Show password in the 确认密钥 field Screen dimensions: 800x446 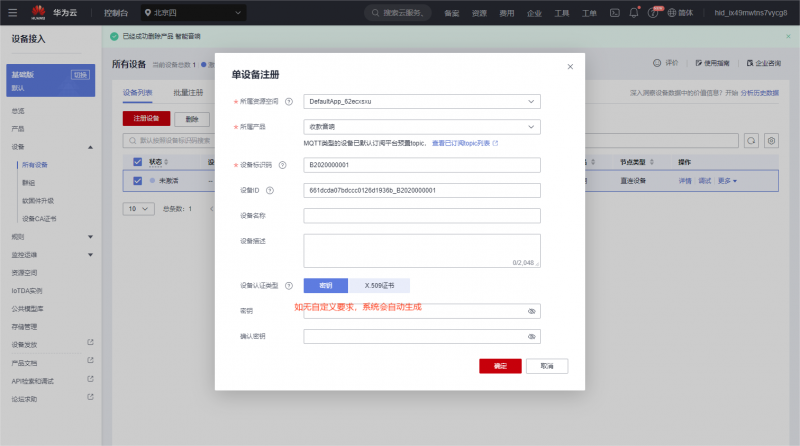(532, 337)
